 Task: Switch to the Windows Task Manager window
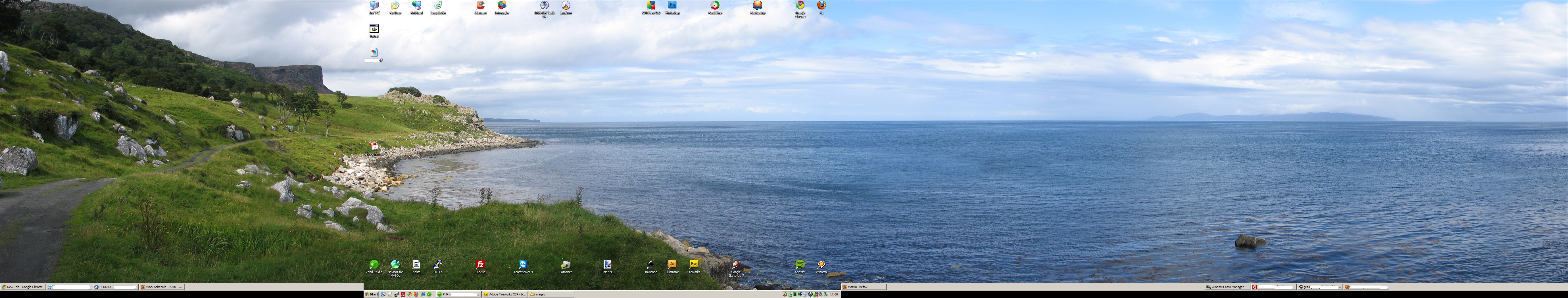(x=1228, y=286)
